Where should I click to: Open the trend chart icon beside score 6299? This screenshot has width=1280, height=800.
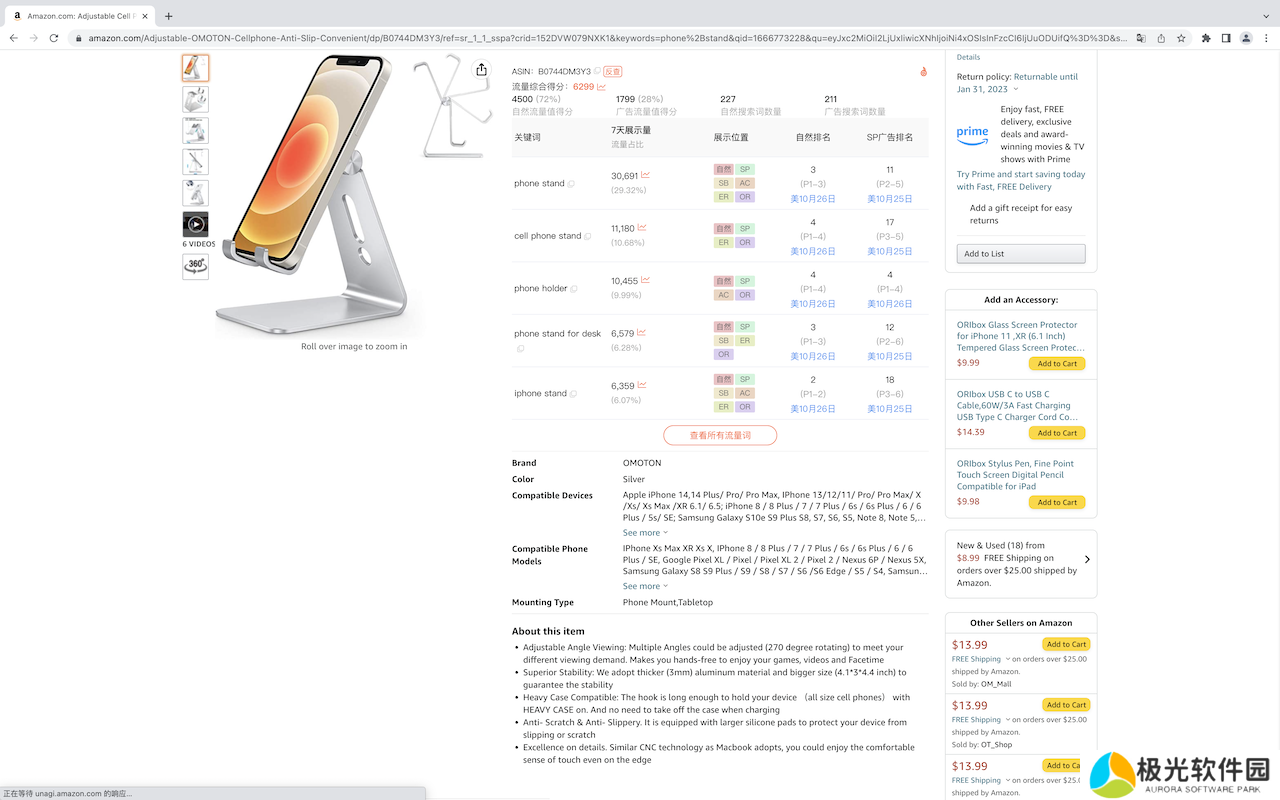click(601, 87)
